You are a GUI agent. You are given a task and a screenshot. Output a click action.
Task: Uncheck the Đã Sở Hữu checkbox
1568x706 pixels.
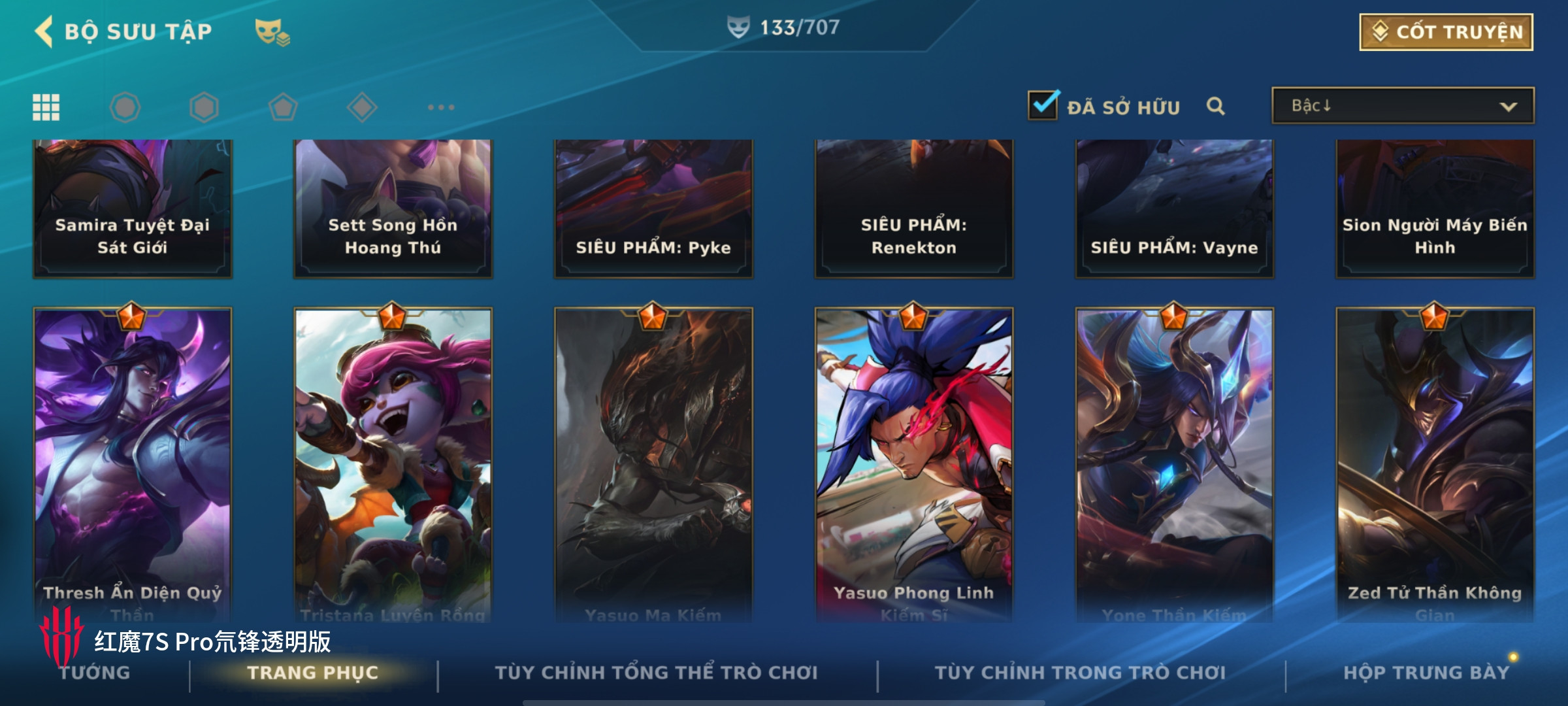click(x=1043, y=105)
